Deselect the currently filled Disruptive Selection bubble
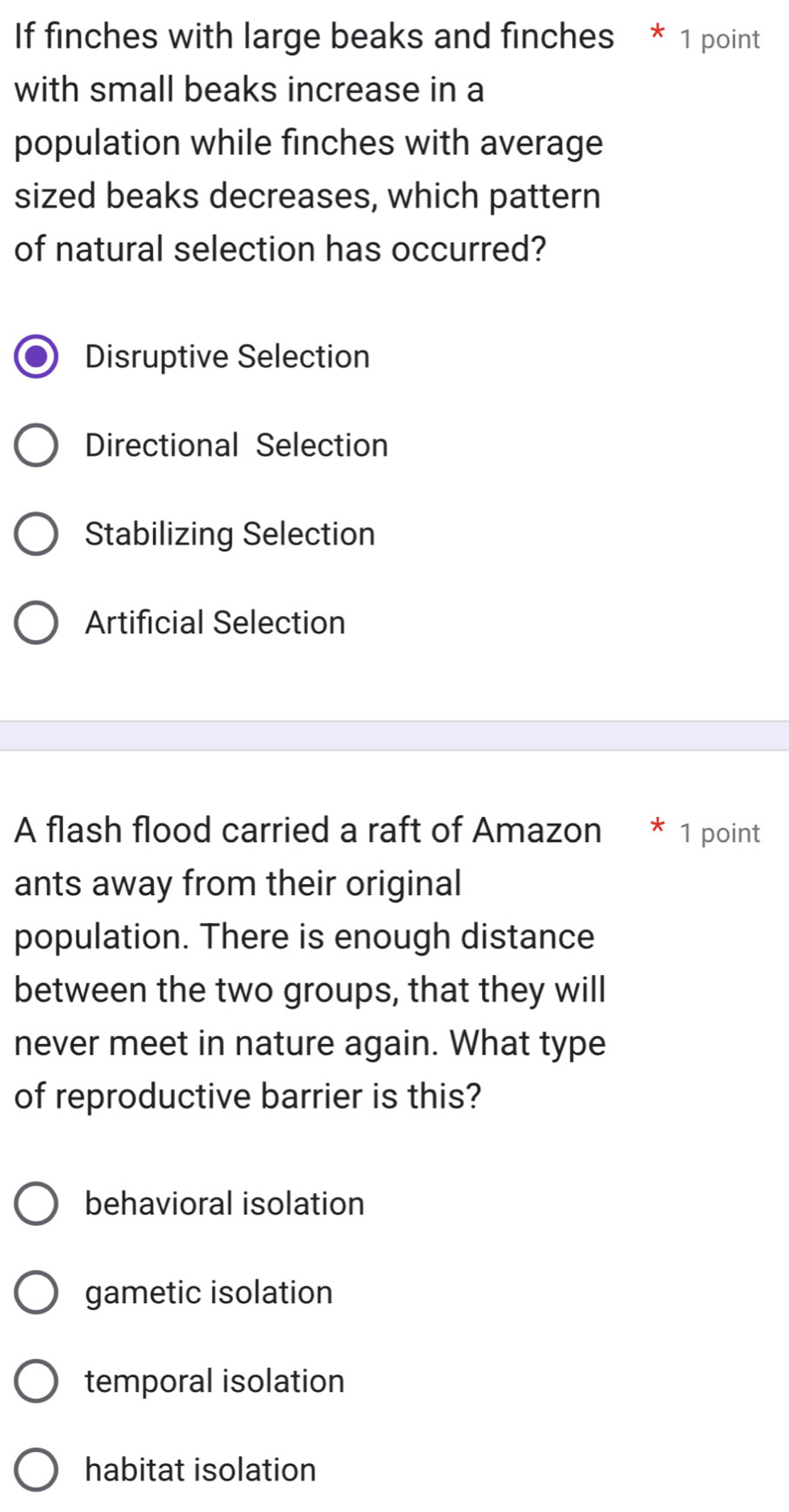The height and width of the screenshot is (1512, 789). point(36,357)
